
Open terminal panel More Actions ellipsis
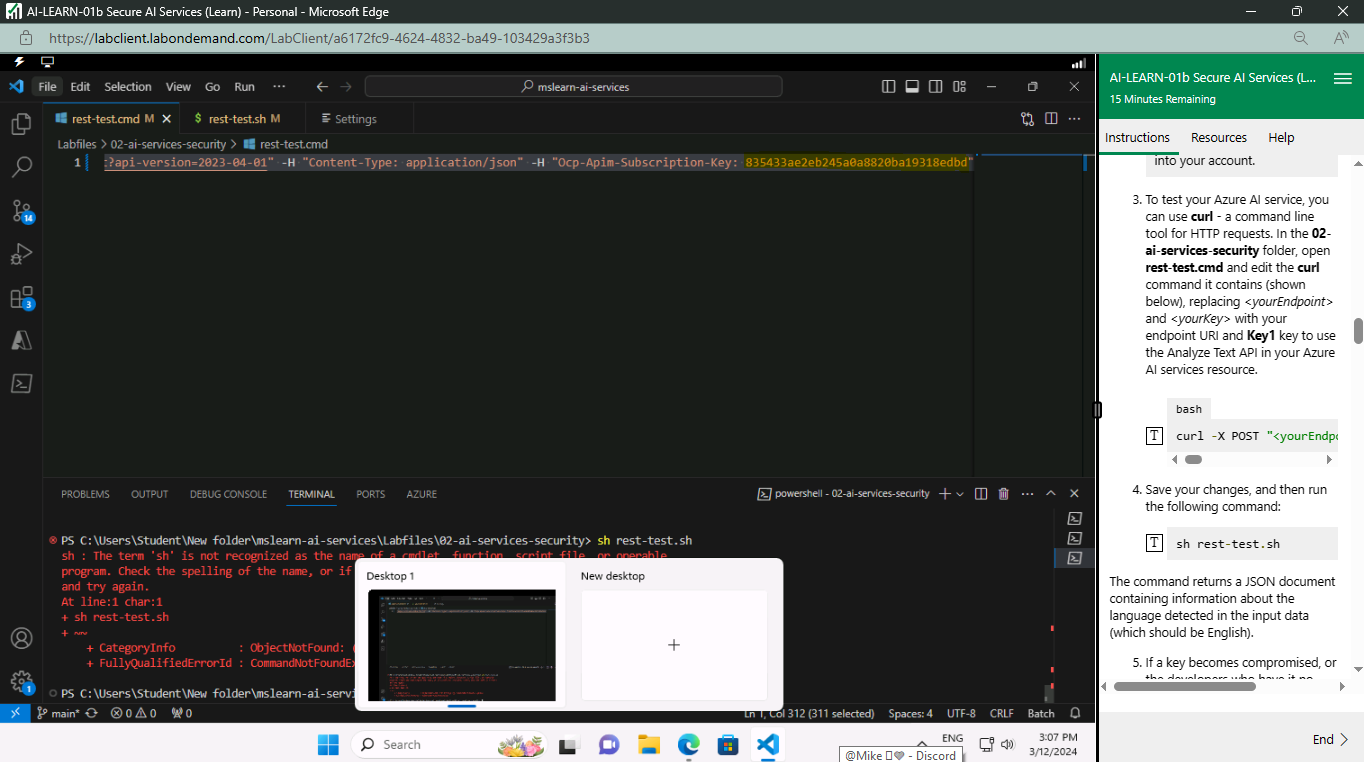[1027, 493]
